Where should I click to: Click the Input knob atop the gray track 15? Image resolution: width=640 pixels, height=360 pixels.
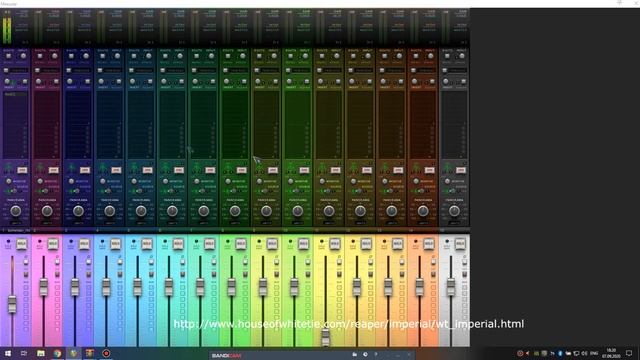[462, 56]
